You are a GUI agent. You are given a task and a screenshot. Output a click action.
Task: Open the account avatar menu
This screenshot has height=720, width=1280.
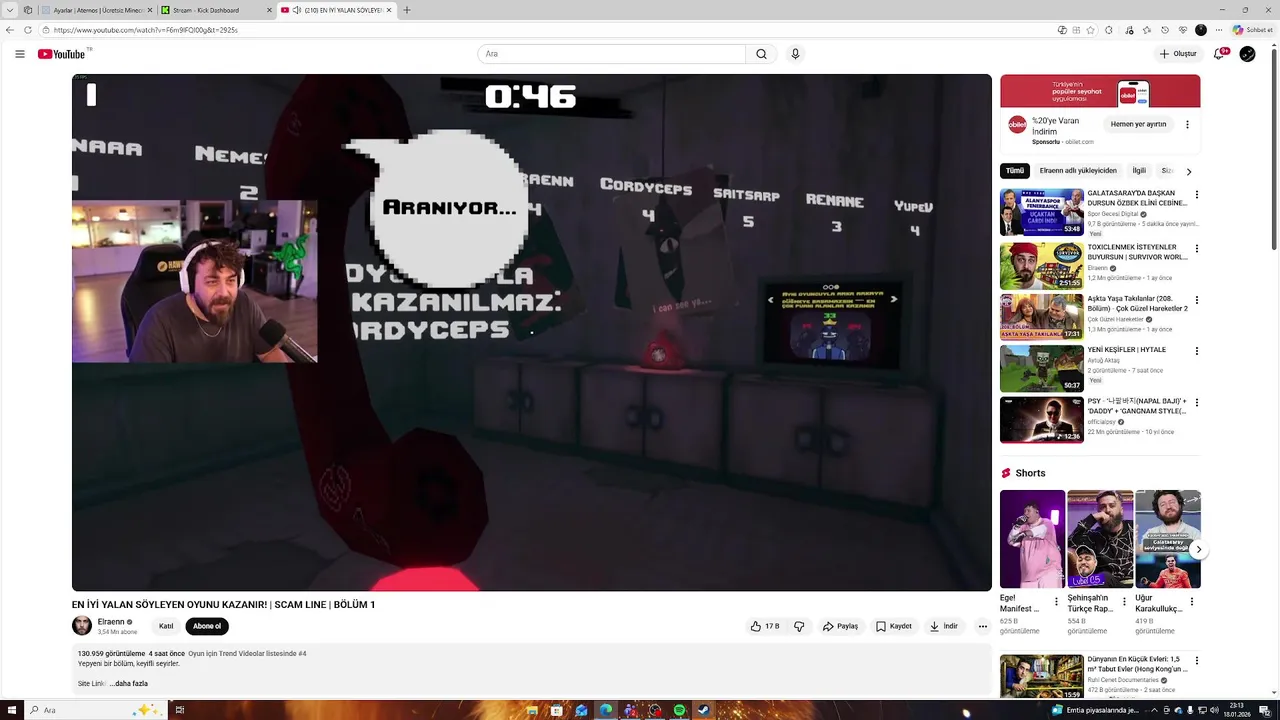point(1247,54)
